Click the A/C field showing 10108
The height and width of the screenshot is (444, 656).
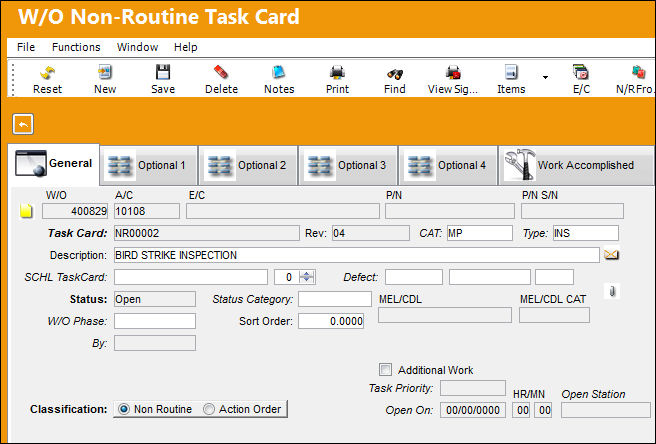tap(147, 211)
